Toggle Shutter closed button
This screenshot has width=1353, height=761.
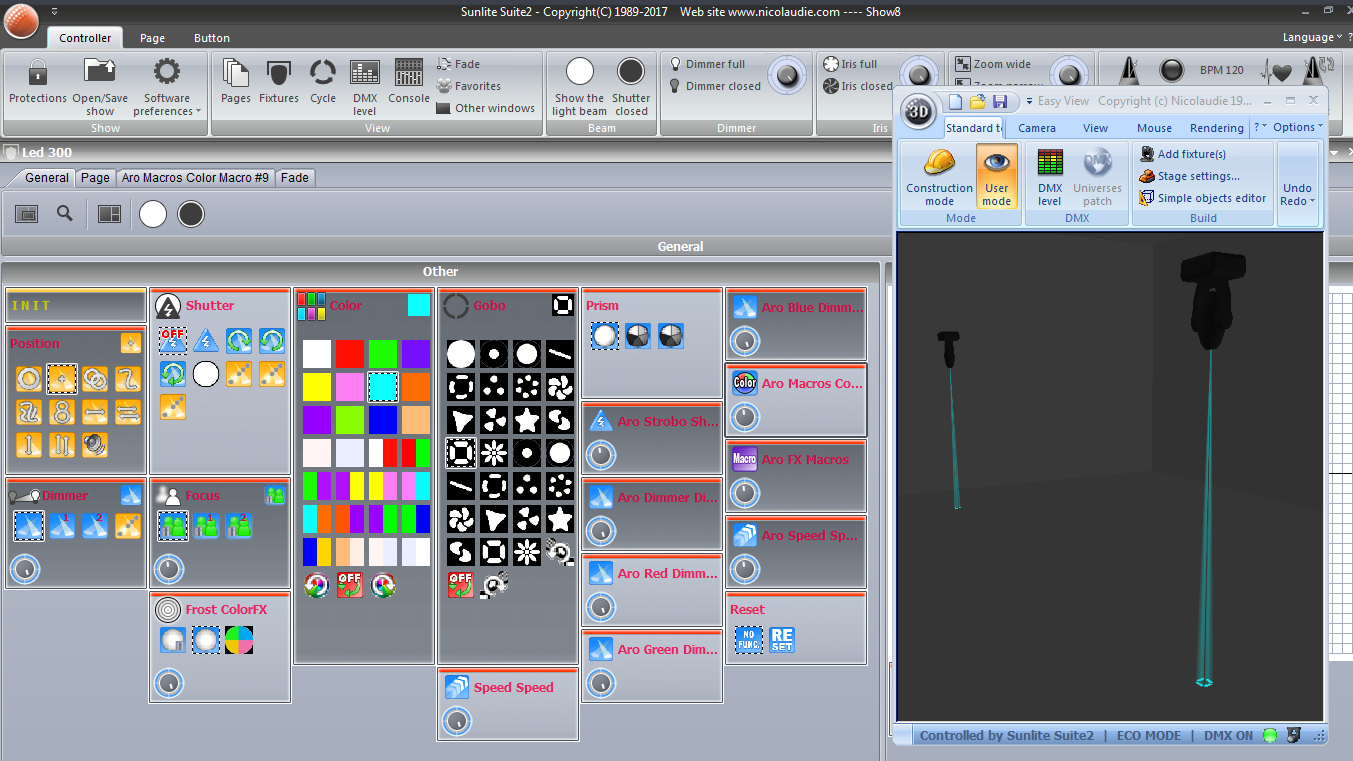(631, 86)
